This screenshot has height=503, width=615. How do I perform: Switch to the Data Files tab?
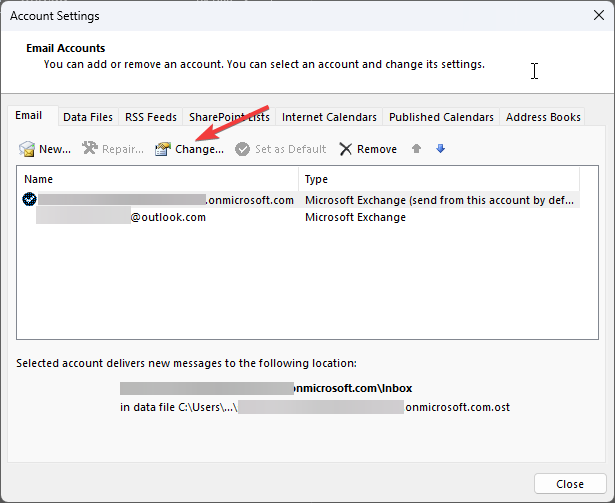point(88,117)
